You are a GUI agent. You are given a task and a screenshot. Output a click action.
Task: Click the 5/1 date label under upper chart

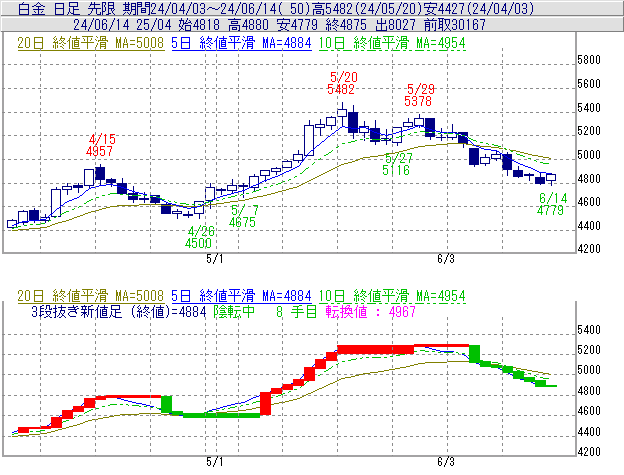(214, 259)
